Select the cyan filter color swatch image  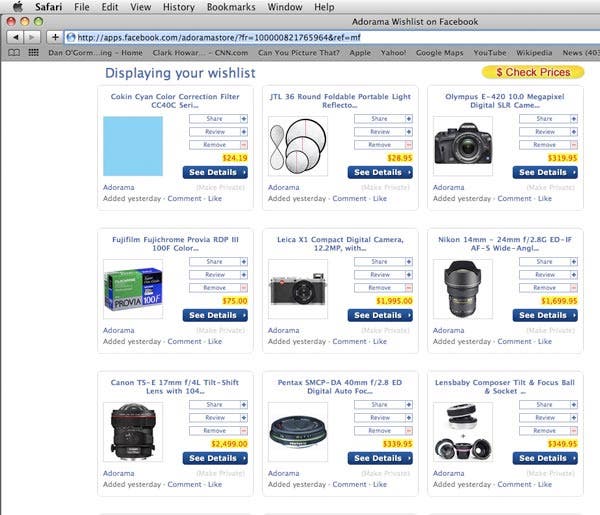click(133, 146)
